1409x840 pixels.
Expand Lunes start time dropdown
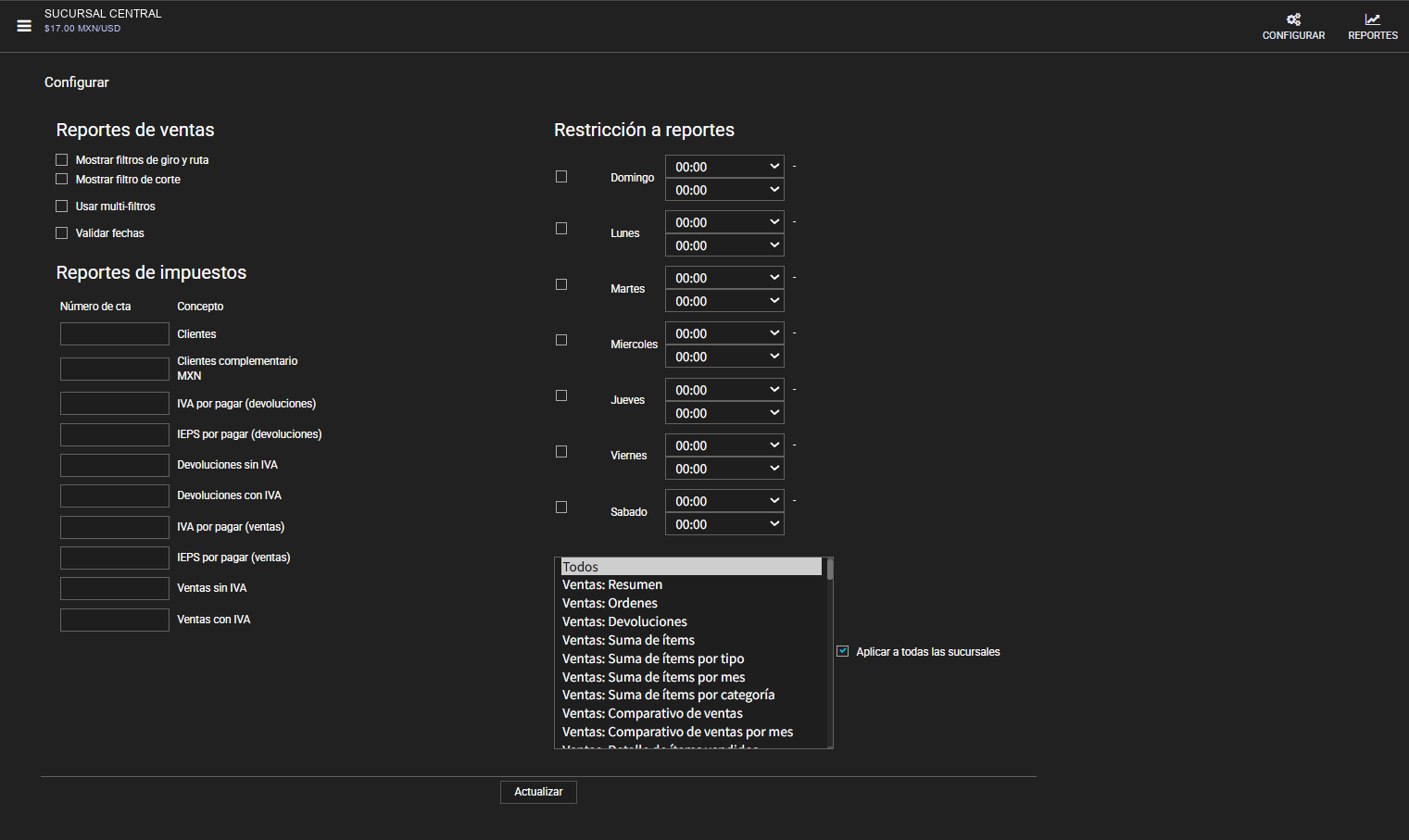[724, 222]
